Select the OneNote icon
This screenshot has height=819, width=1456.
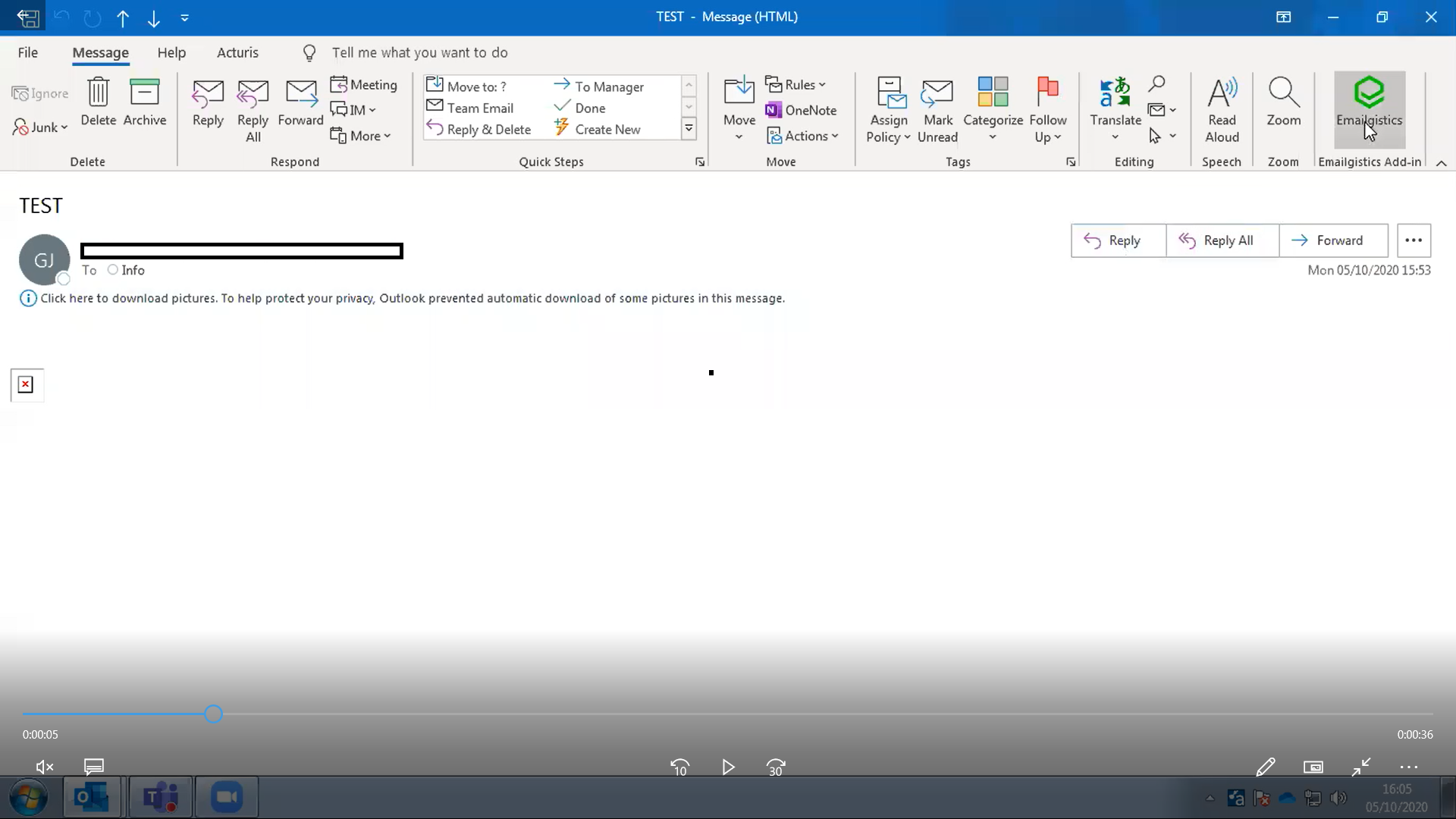coord(775,110)
